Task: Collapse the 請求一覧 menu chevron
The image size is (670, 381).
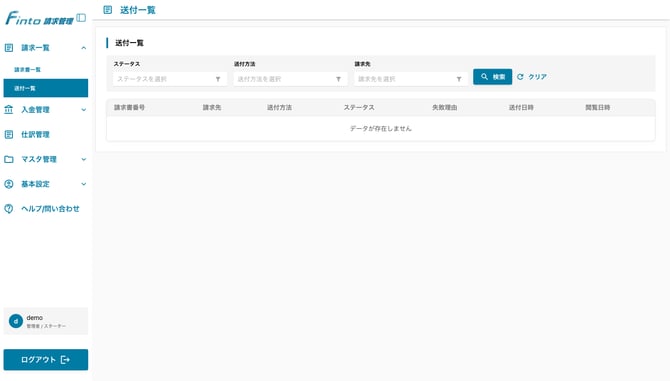Action: point(84,48)
